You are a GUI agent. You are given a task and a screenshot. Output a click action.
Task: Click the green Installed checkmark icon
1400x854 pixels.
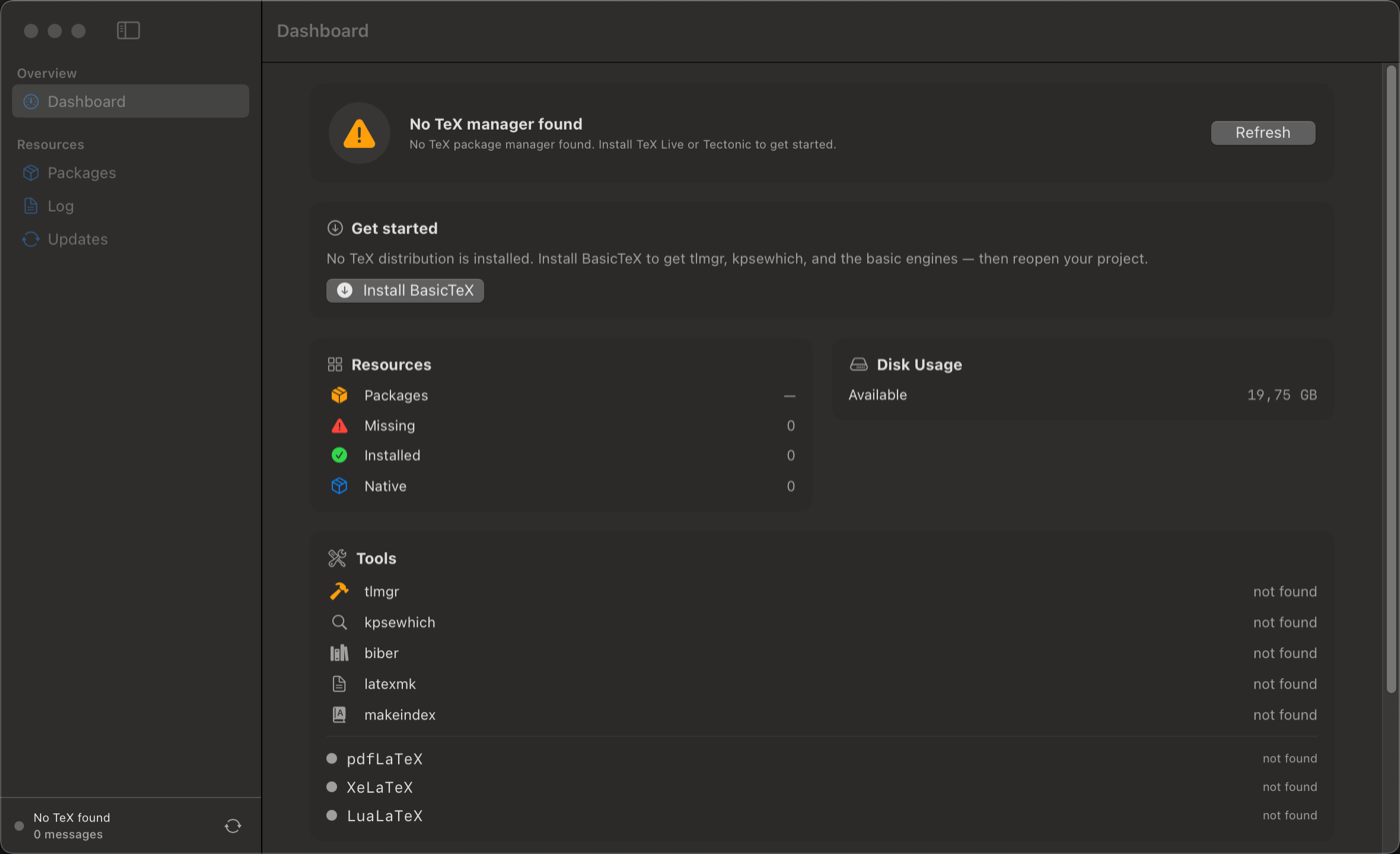(339, 455)
